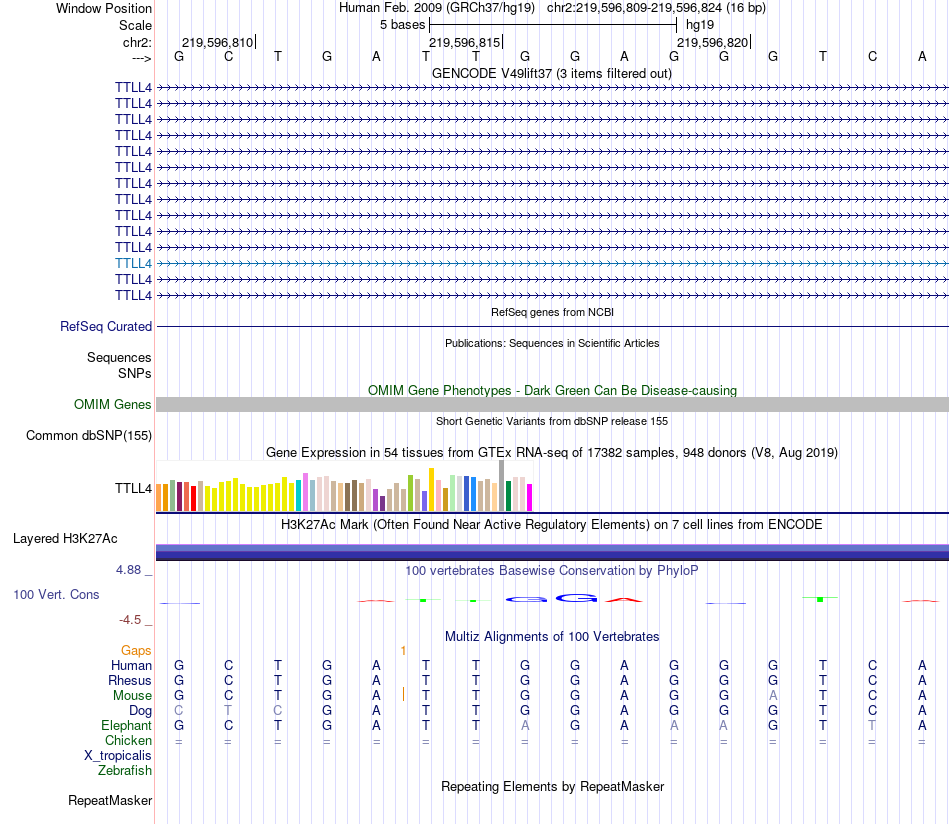Open Multiz Alignments of 100 Vertebrates title
Viewport: 950px width, 824px height.
pos(552,637)
